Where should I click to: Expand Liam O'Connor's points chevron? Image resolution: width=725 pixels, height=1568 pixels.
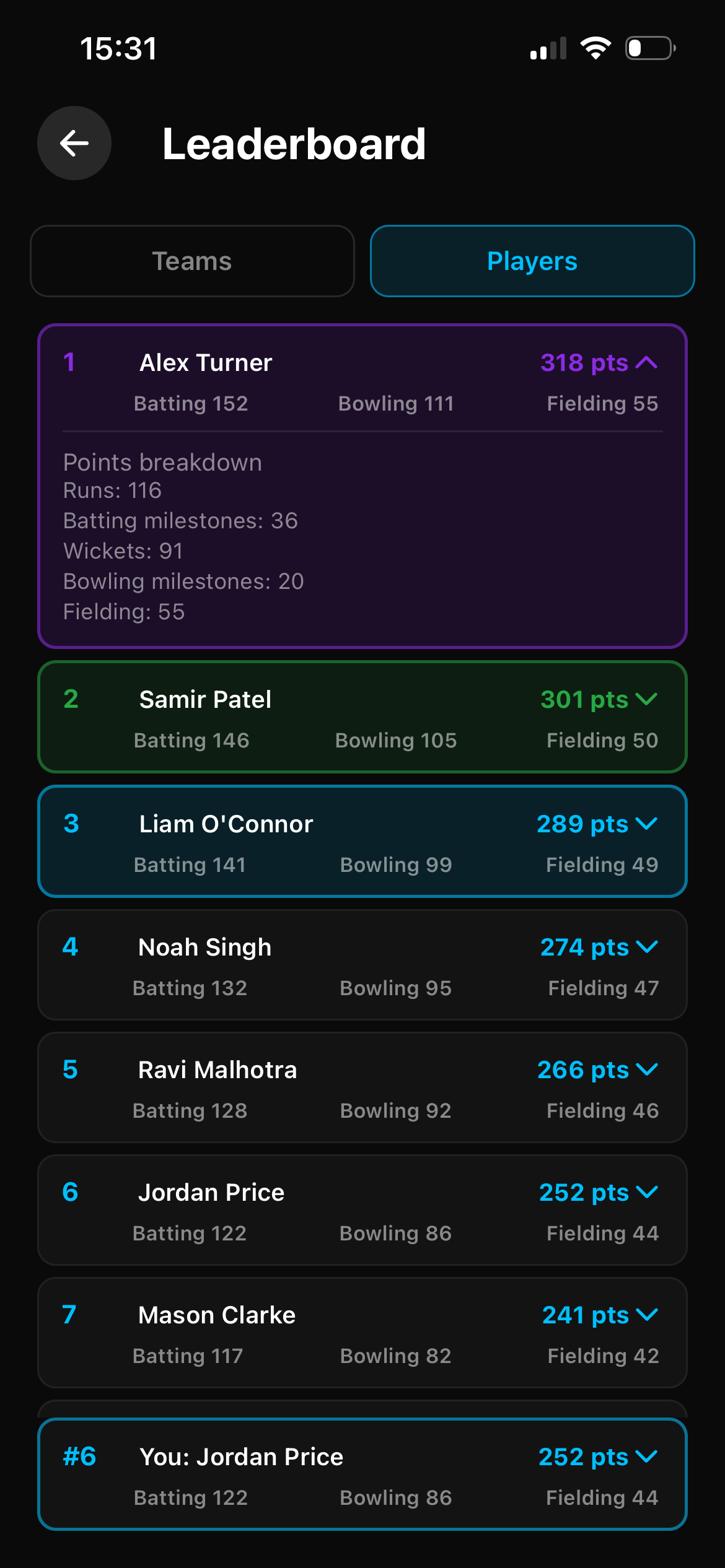click(x=646, y=824)
